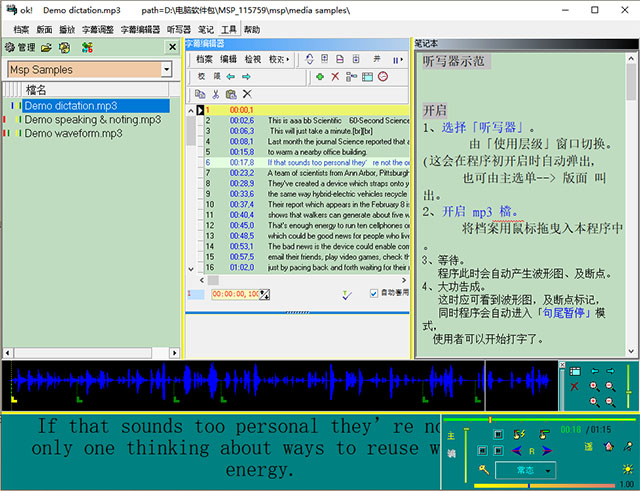
Task: Click the red clock timing icon
Action: coord(382,76)
